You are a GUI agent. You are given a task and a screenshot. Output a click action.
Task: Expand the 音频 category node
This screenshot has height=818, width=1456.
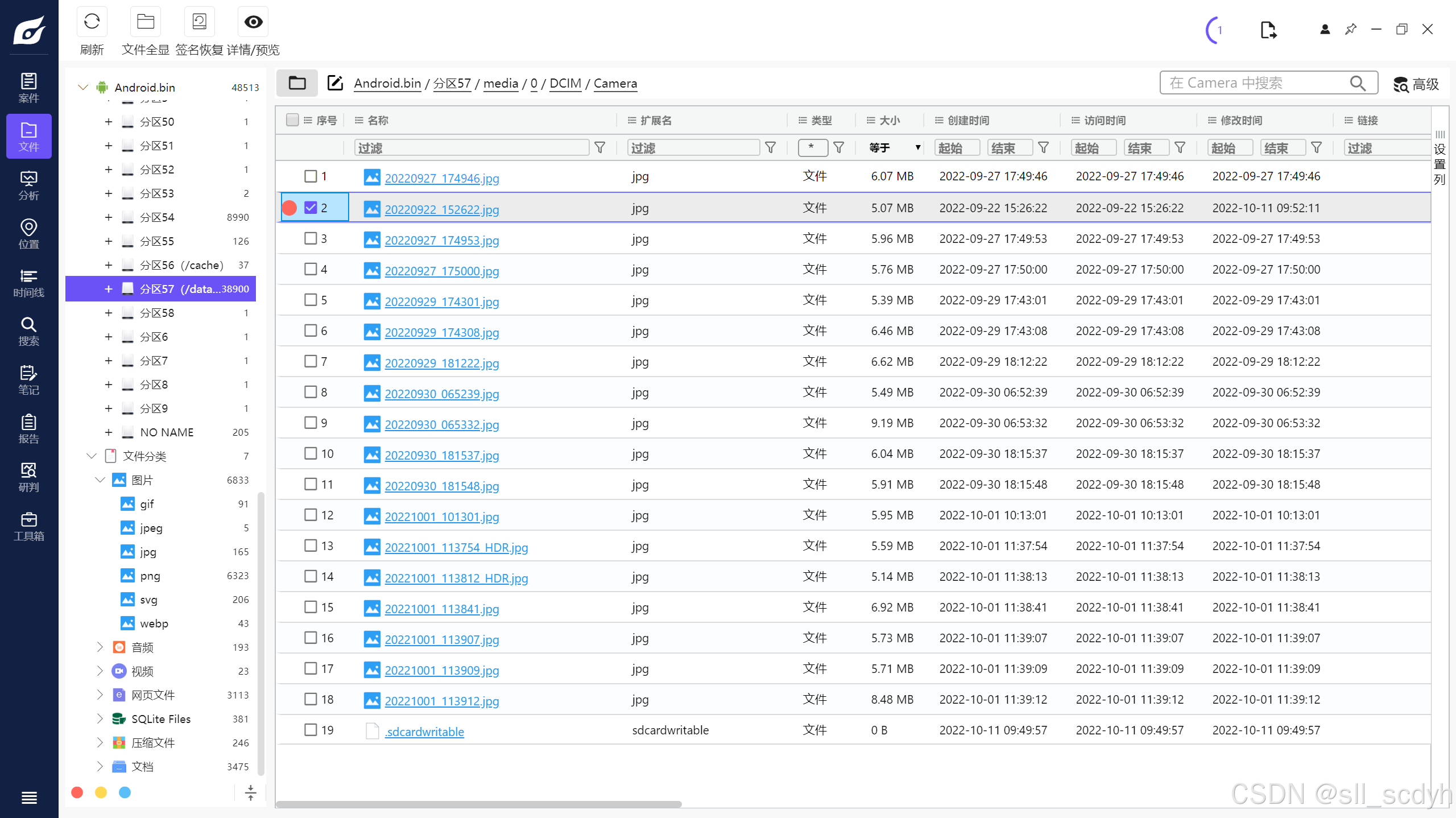pyautogui.click(x=100, y=647)
